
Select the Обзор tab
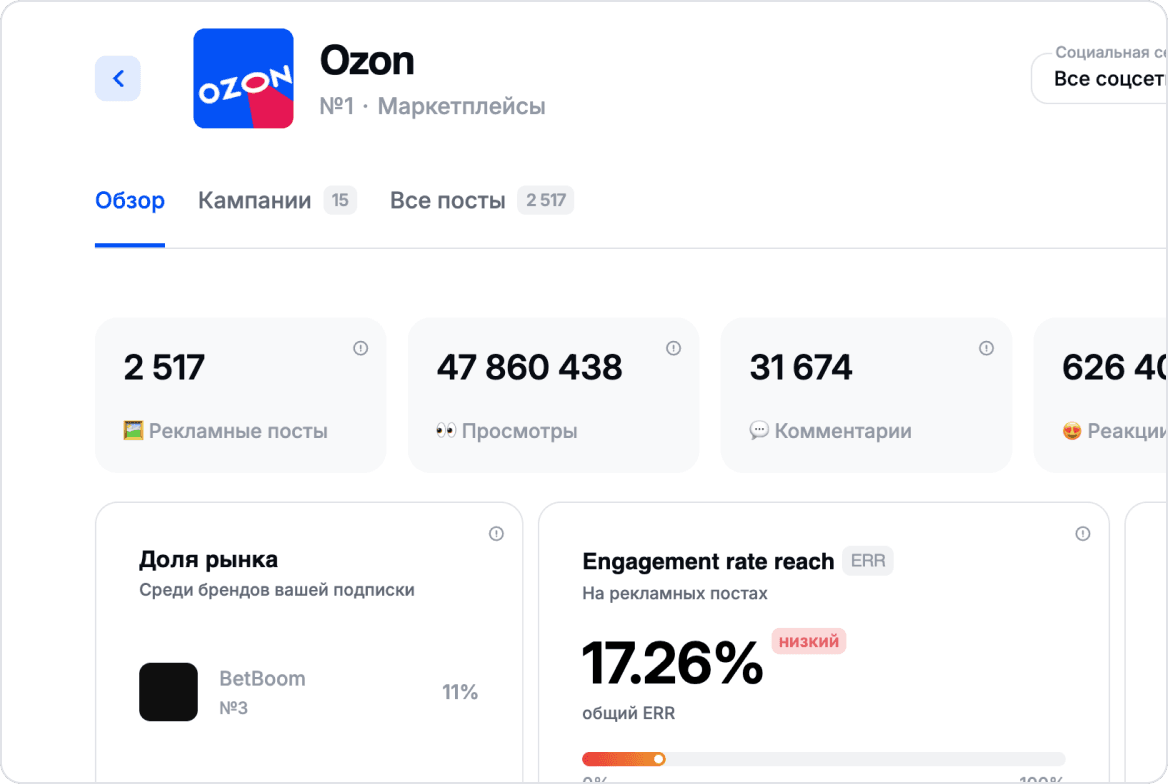[130, 200]
